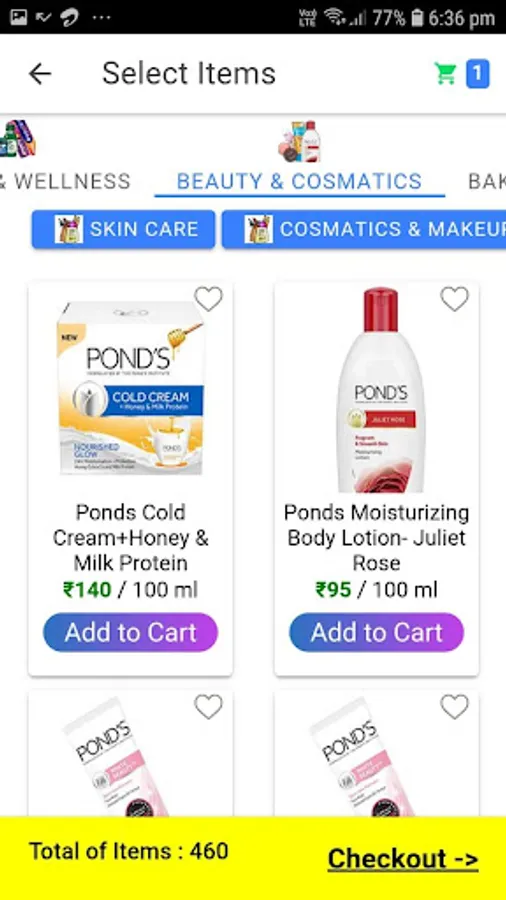Add Ponds Cold Cream to cart

(x=130, y=632)
